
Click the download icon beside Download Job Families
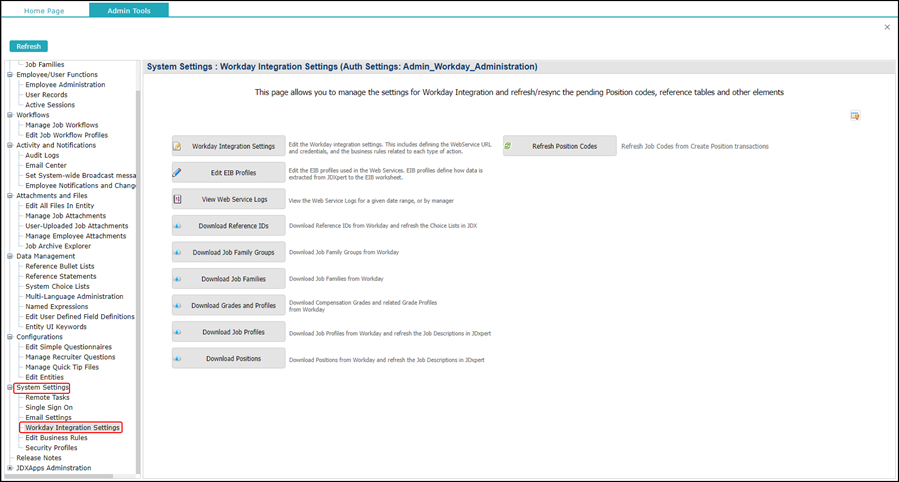coord(177,279)
